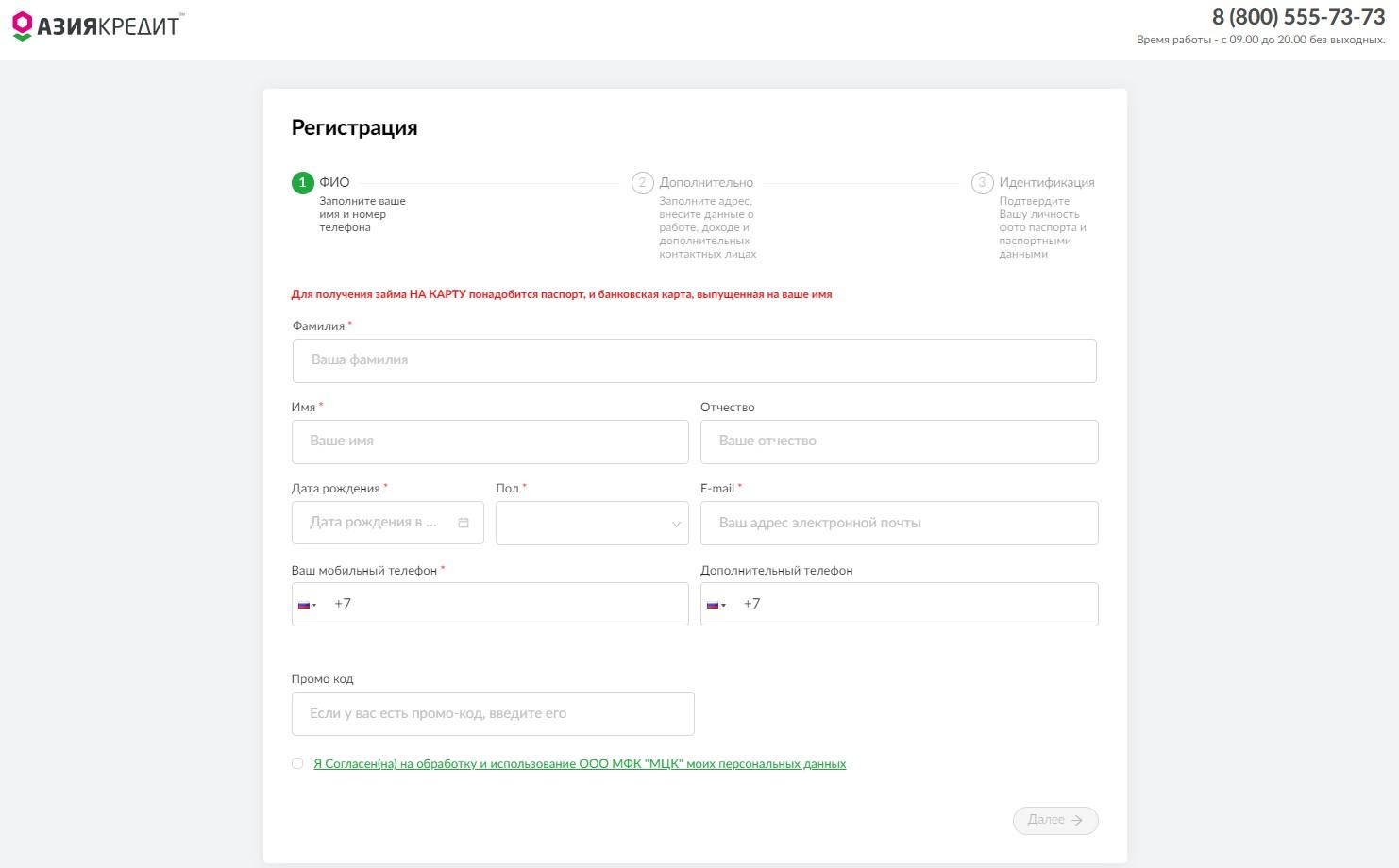Screen dimensions: 1399x868
Task: Select the Дополнительно step label
Action: point(706,183)
